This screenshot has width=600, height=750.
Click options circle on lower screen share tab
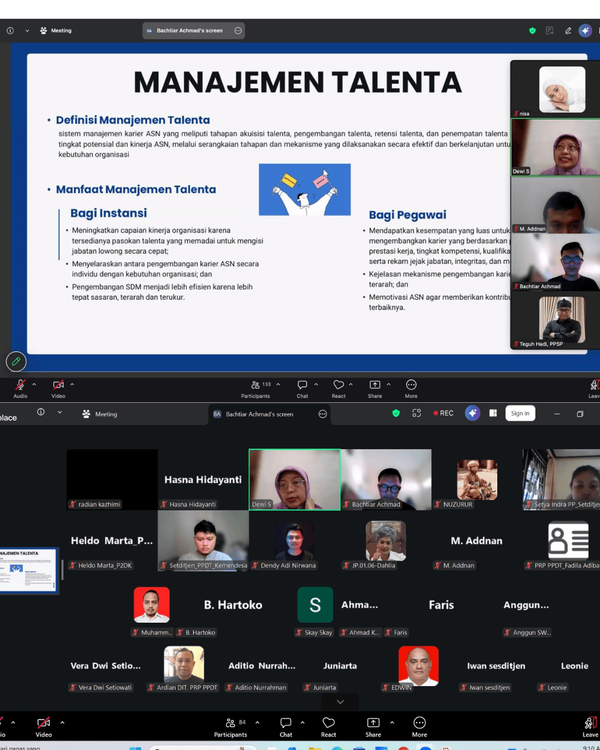[x=322, y=414]
